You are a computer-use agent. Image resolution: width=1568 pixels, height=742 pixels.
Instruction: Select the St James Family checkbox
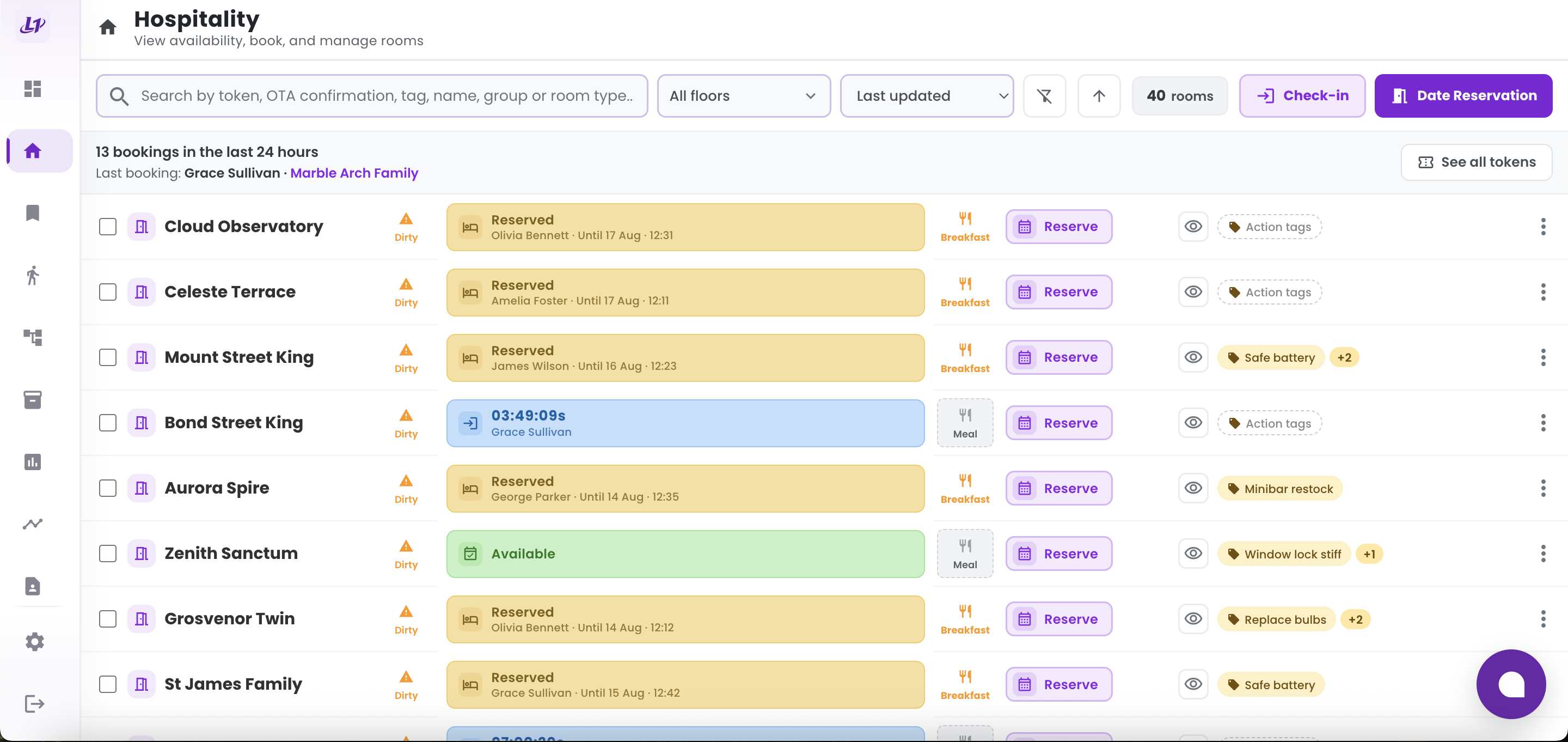pyautogui.click(x=108, y=684)
